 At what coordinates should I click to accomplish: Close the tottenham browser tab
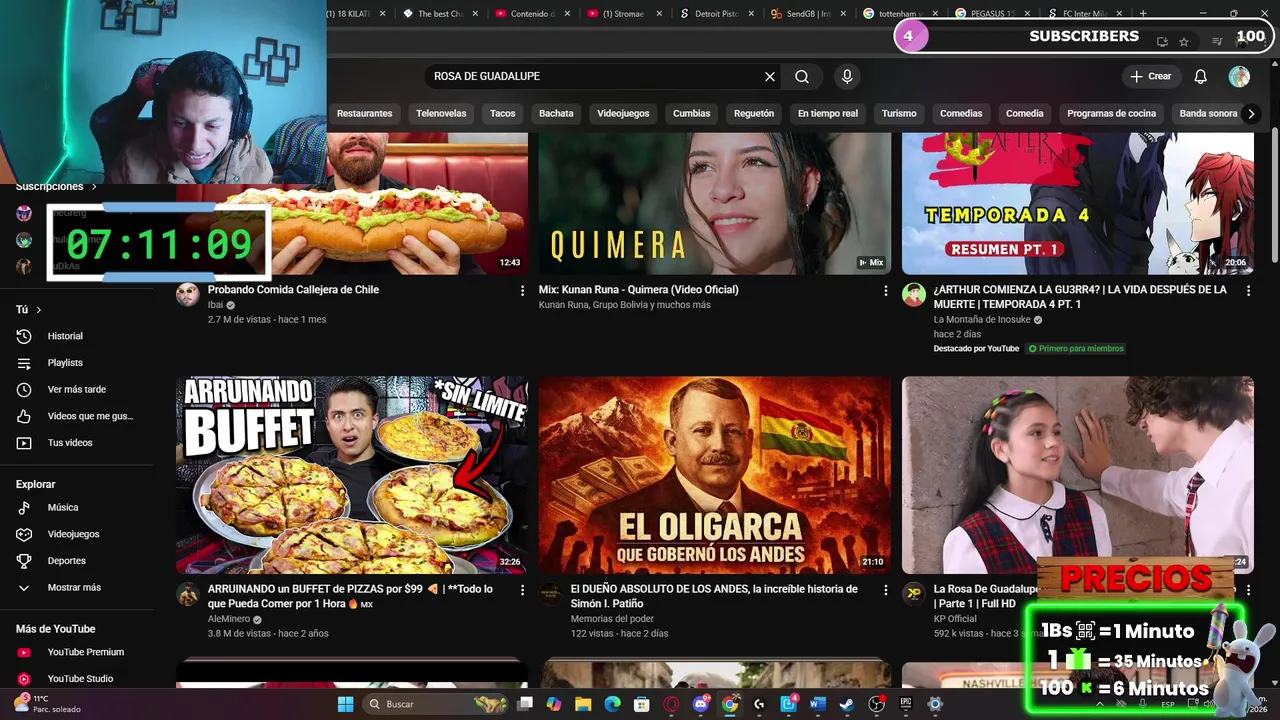936,14
